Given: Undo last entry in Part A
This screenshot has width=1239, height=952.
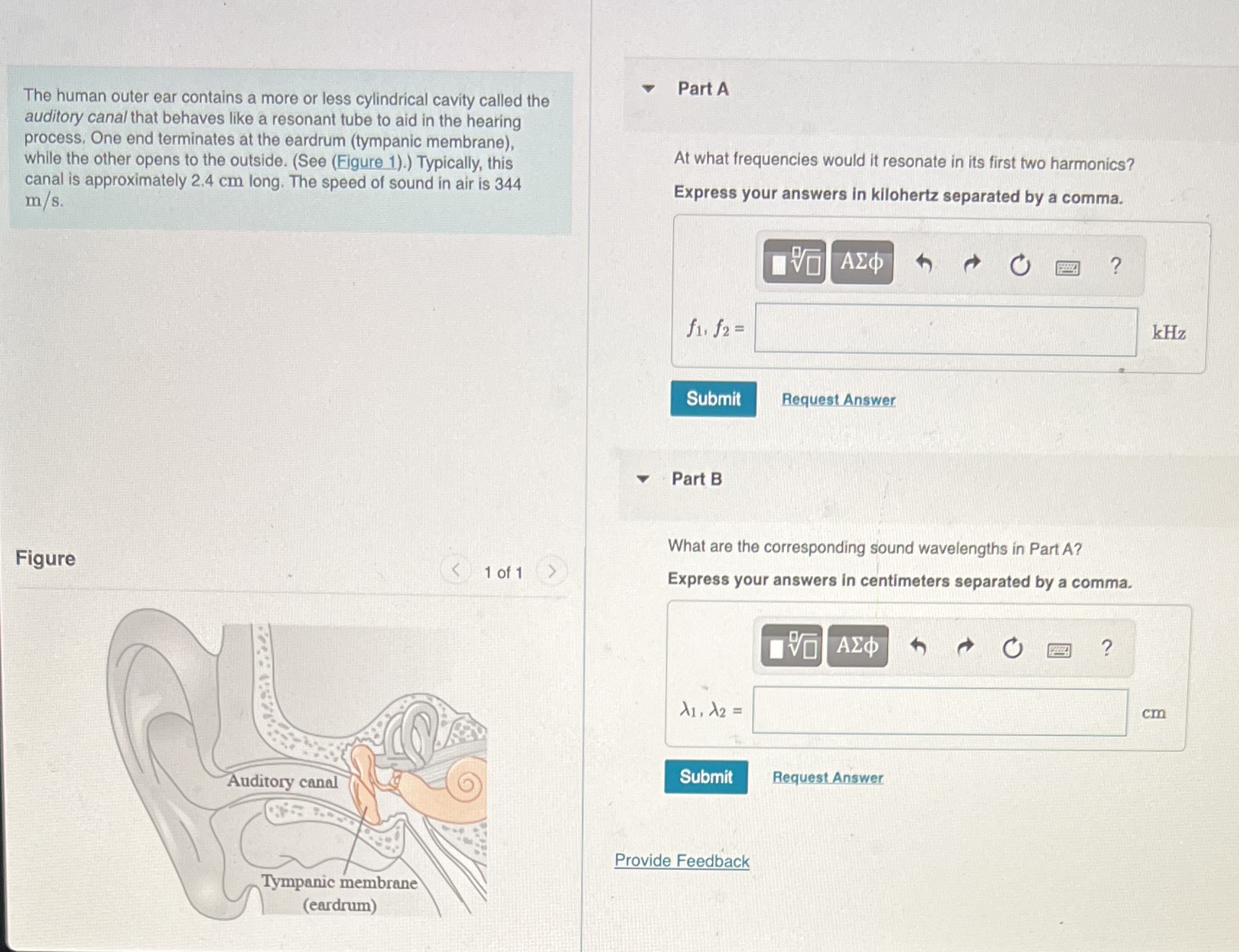Looking at the screenshot, I should [x=923, y=263].
